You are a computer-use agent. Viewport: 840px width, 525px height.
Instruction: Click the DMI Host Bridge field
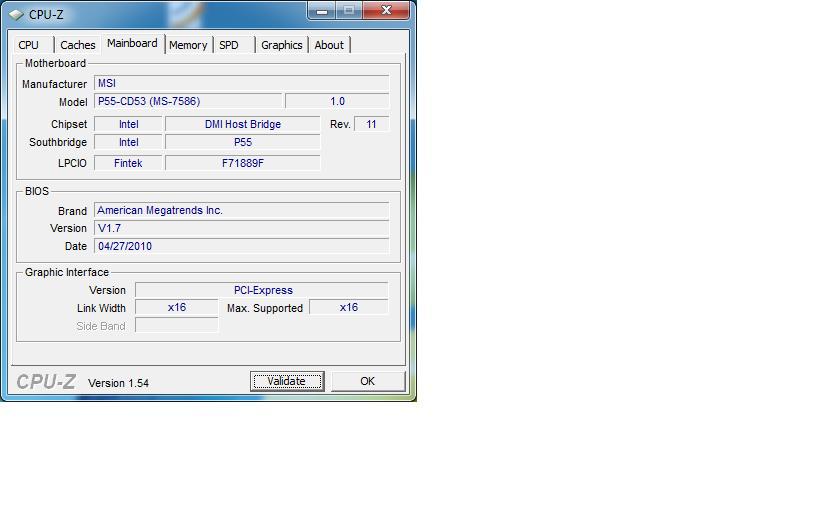tap(243, 124)
